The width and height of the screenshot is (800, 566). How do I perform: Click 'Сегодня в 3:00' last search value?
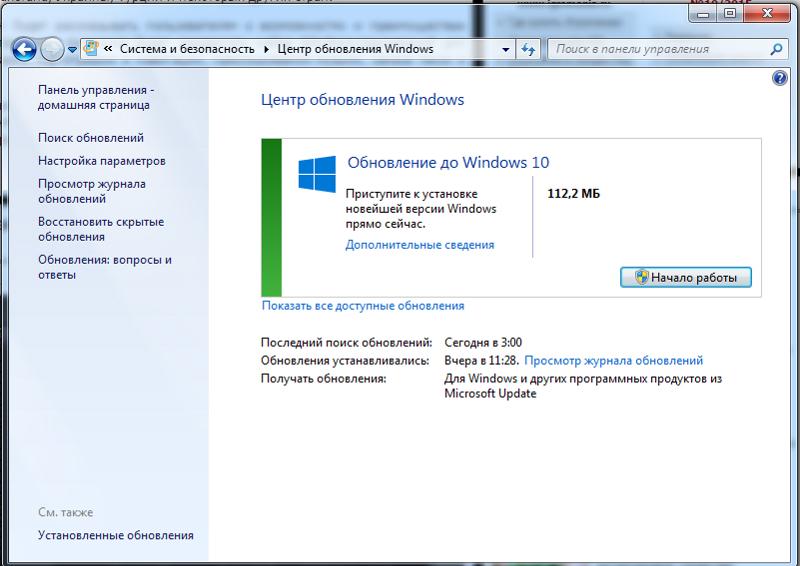(483, 342)
